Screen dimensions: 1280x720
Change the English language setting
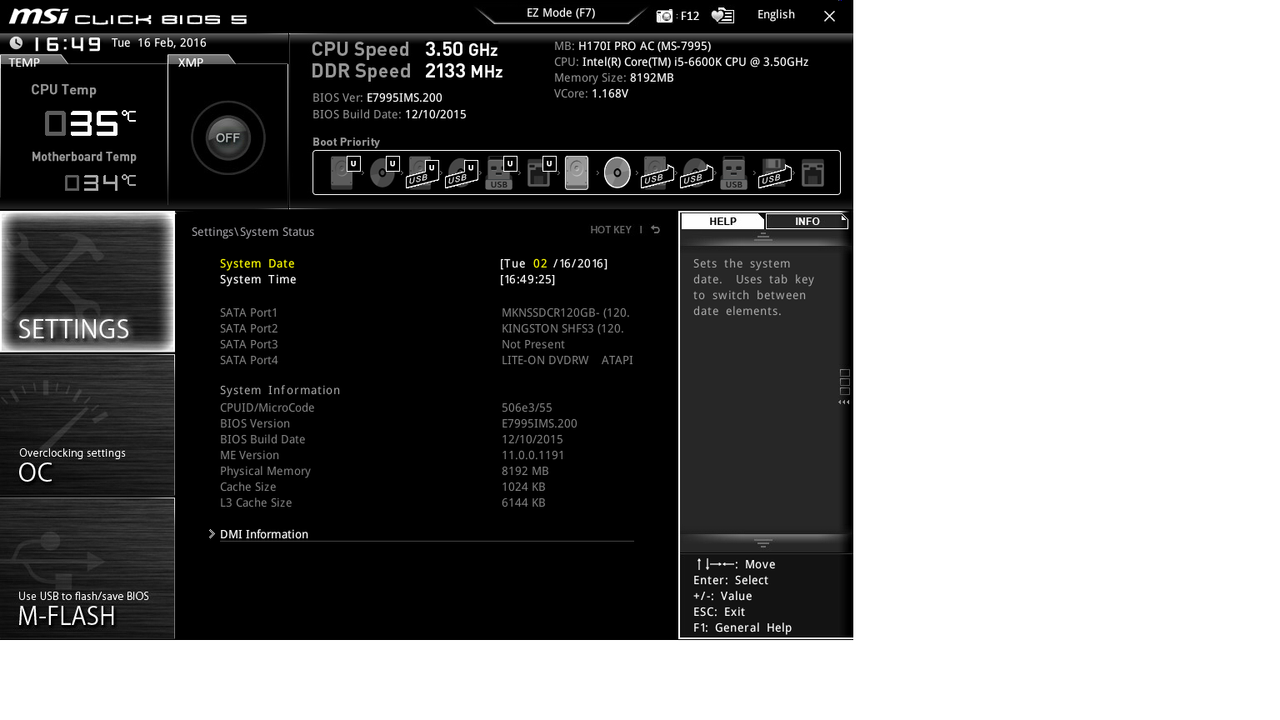[x=776, y=14]
